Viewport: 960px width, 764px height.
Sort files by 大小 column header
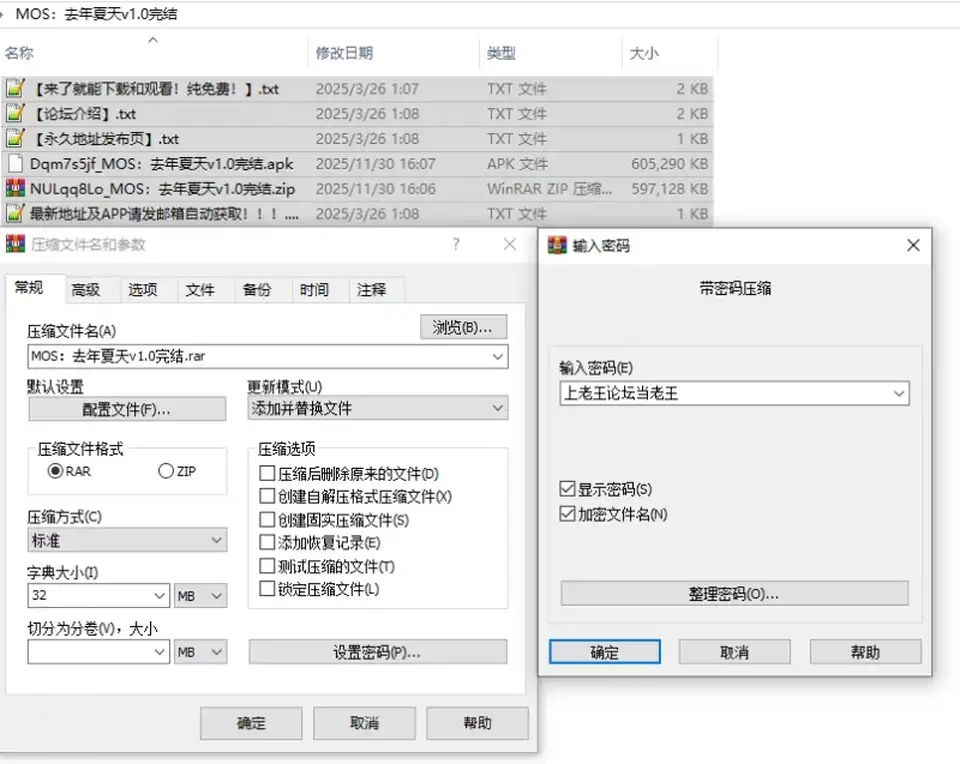click(x=669, y=53)
